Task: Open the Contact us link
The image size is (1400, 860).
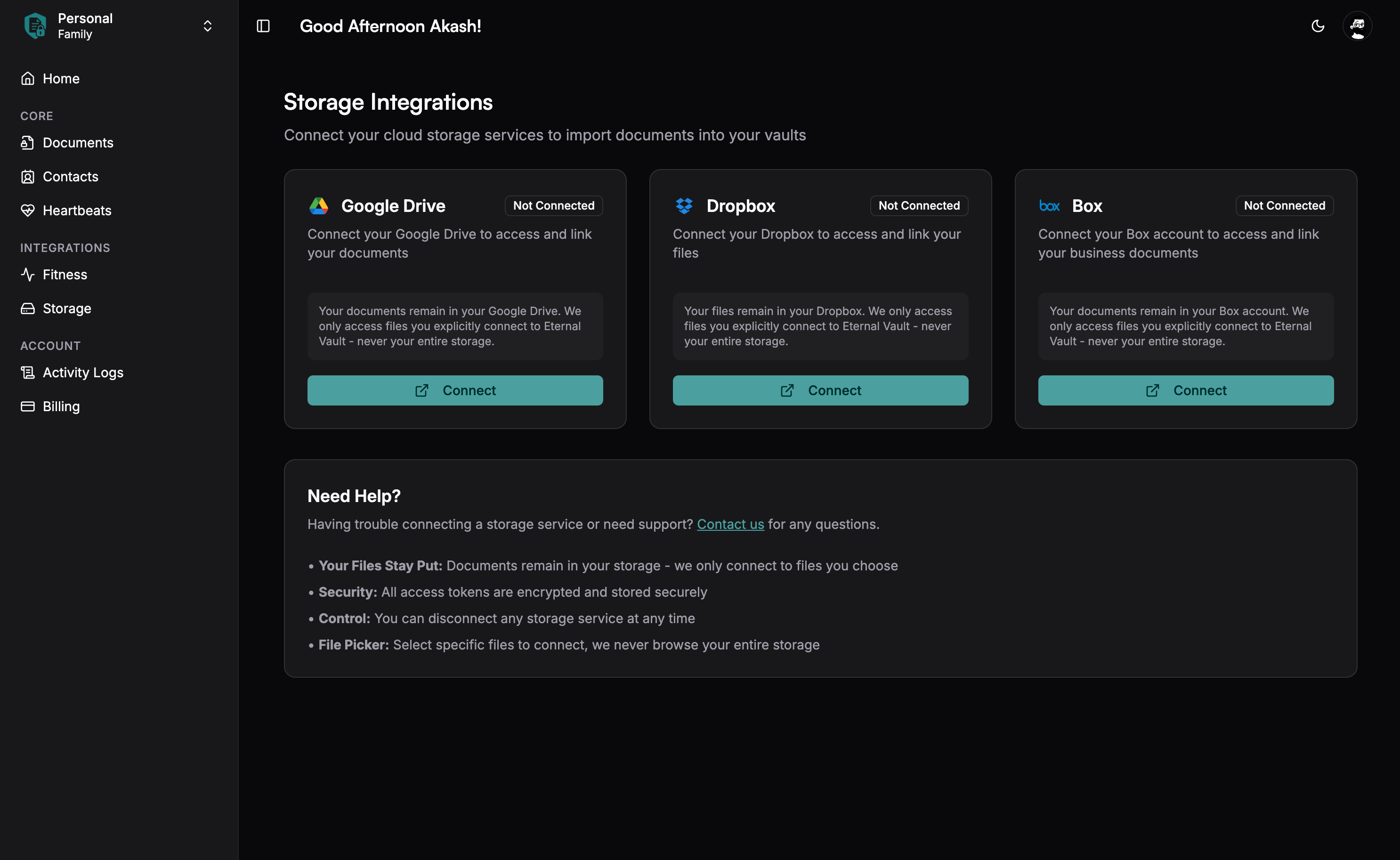Action: click(x=730, y=524)
